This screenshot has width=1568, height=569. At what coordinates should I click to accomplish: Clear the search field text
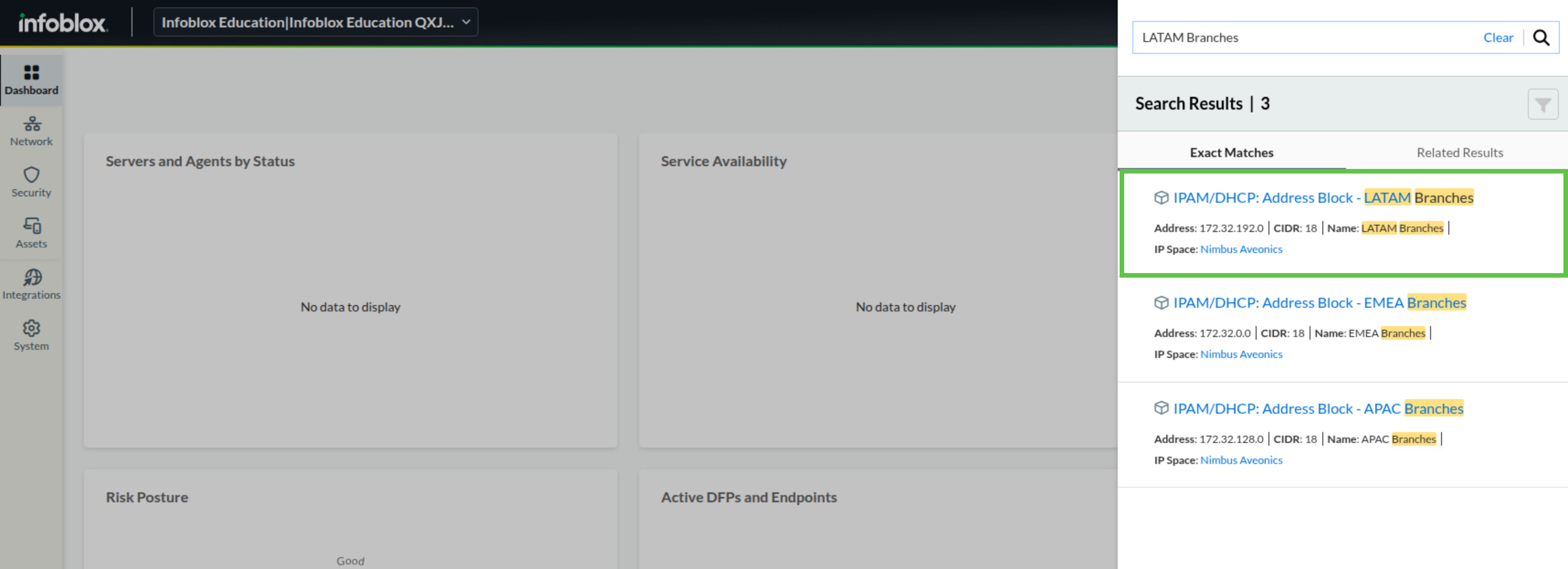pyautogui.click(x=1497, y=38)
